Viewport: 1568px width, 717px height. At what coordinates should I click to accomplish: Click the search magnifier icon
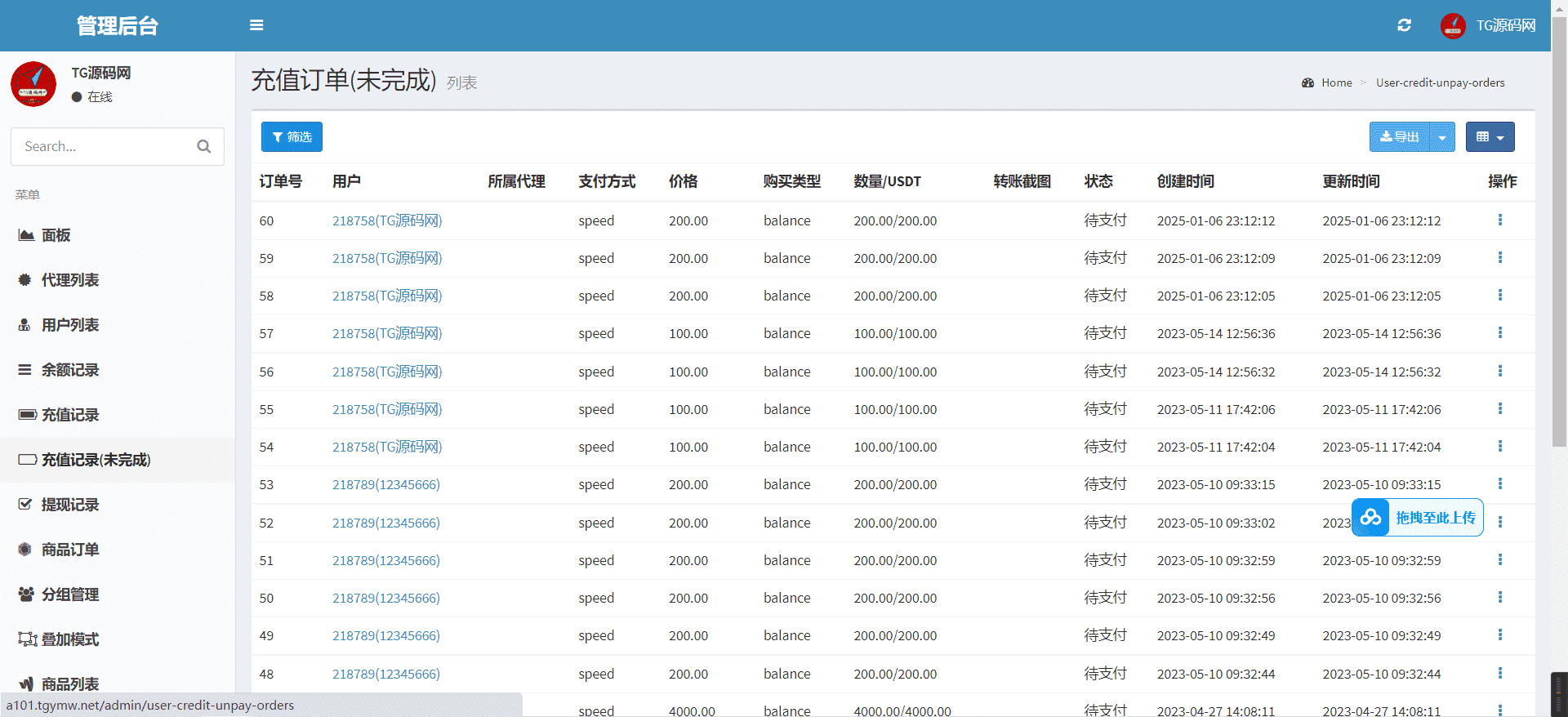pyautogui.click(x=204, y=146)
